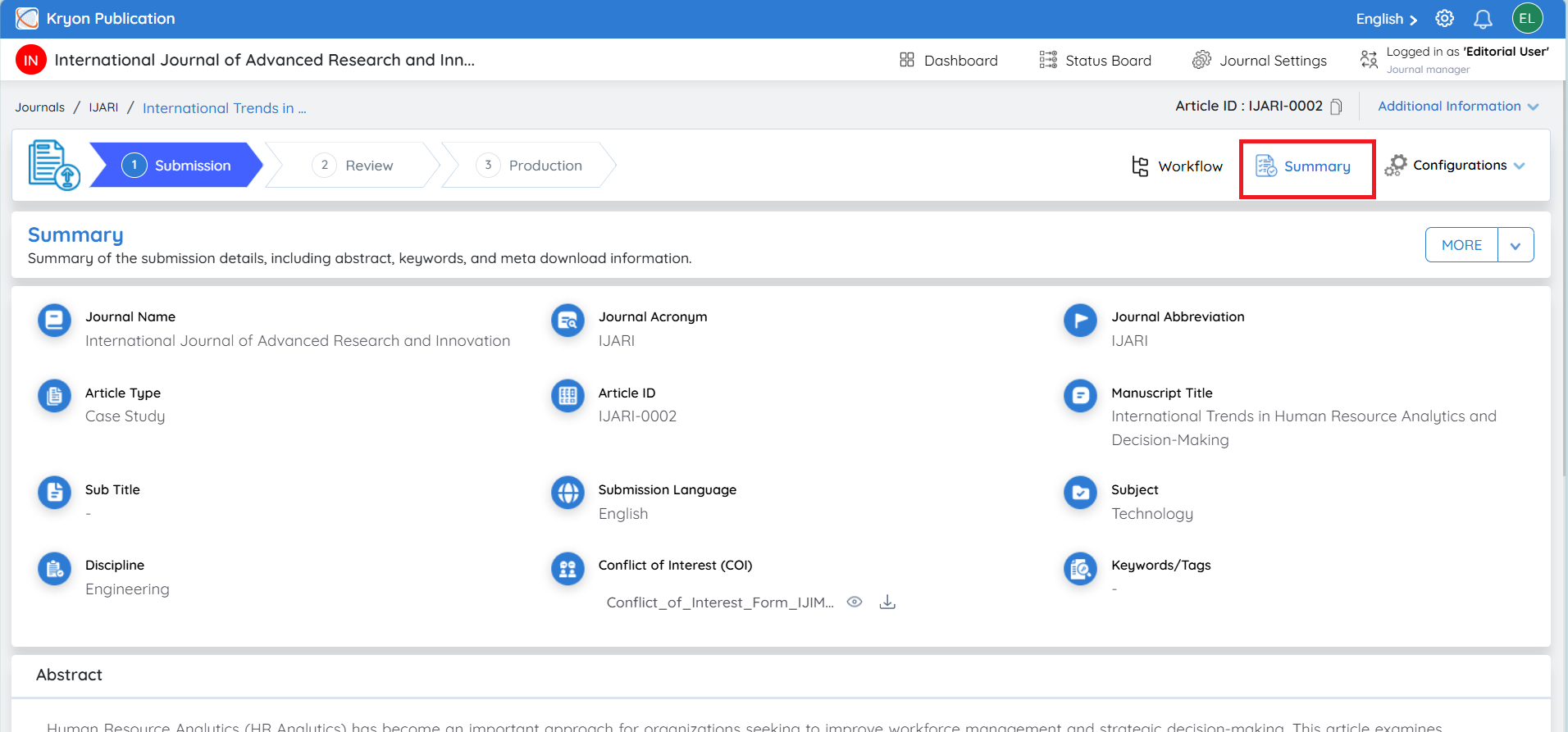Expand the MORE dropdown arrow
Image resolution: width=1568 pixels, height=732 pixels.
tap(1516, 245)
